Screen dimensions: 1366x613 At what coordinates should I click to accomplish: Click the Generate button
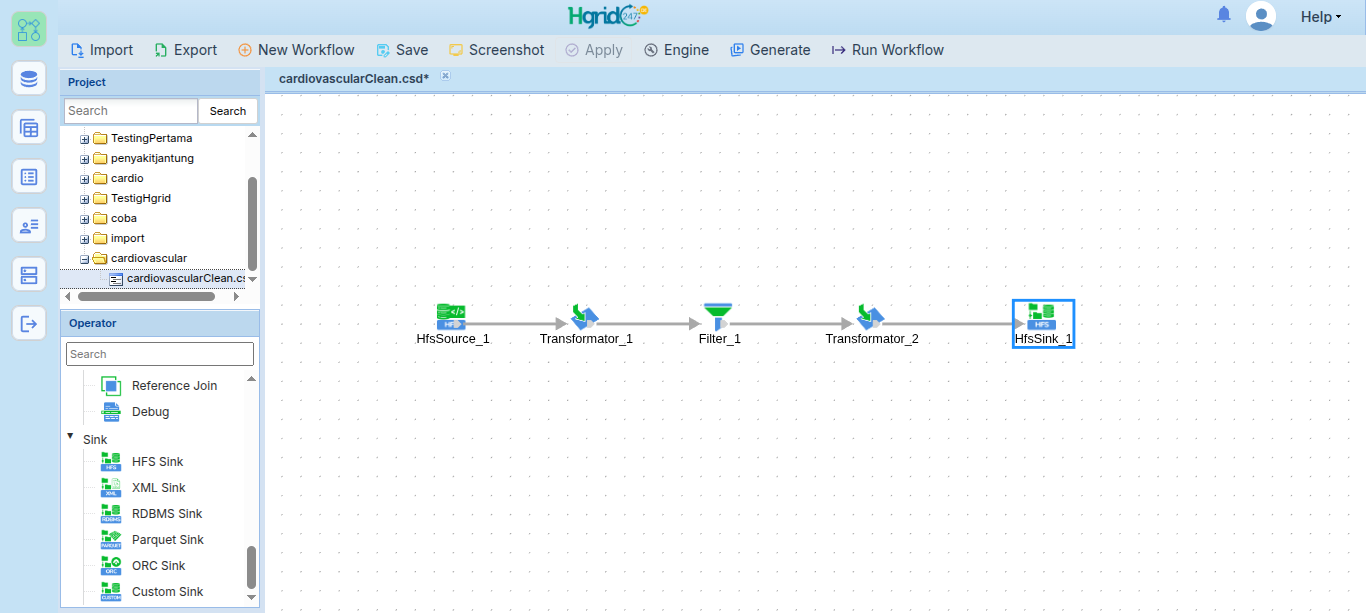pyautogui.click(x=771, y=50)
